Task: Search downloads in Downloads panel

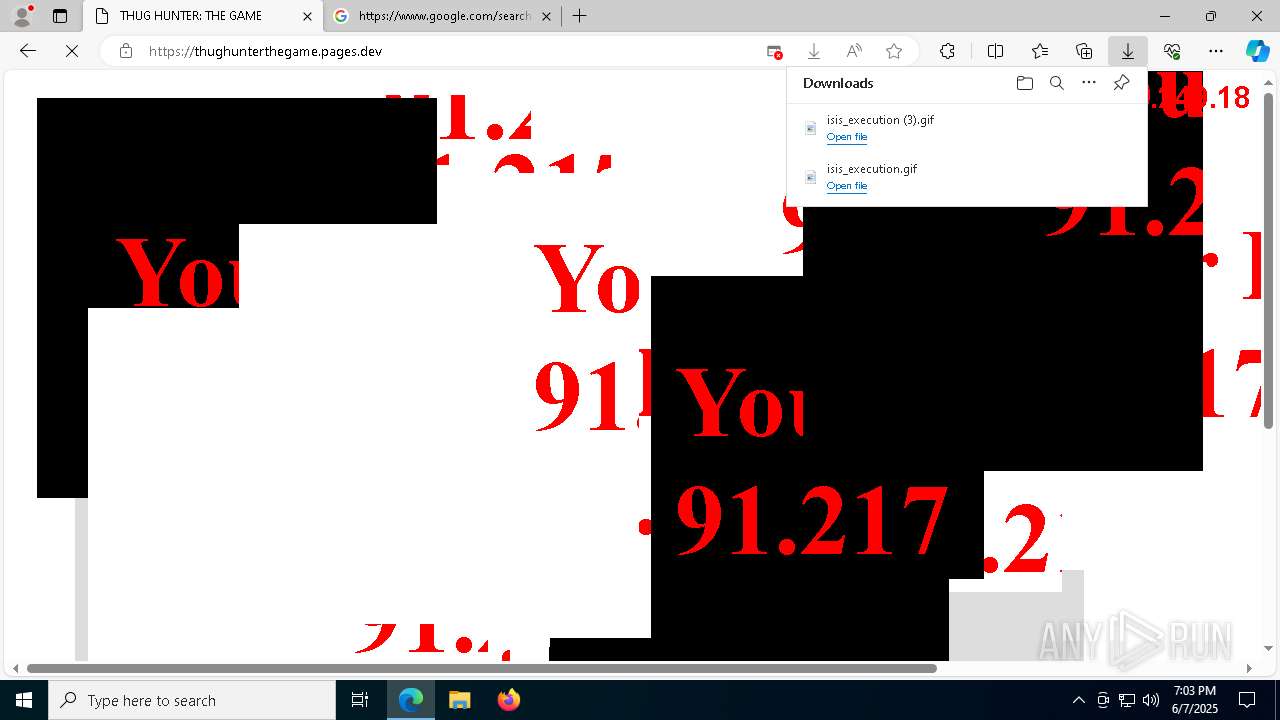Action: [1056, 83]
